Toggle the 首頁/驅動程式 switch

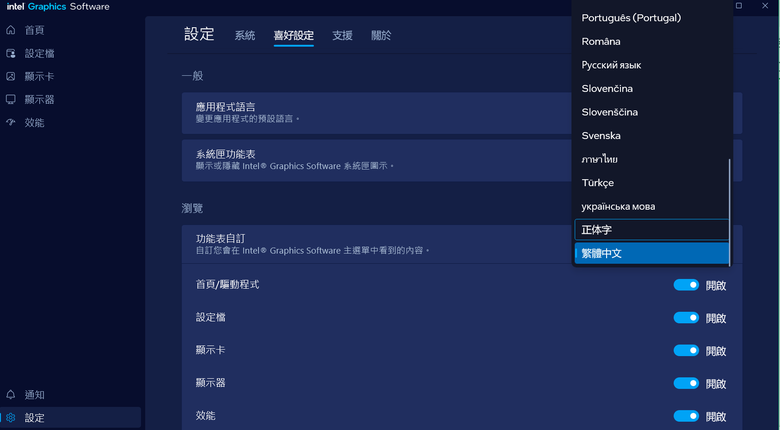(686, 285)
